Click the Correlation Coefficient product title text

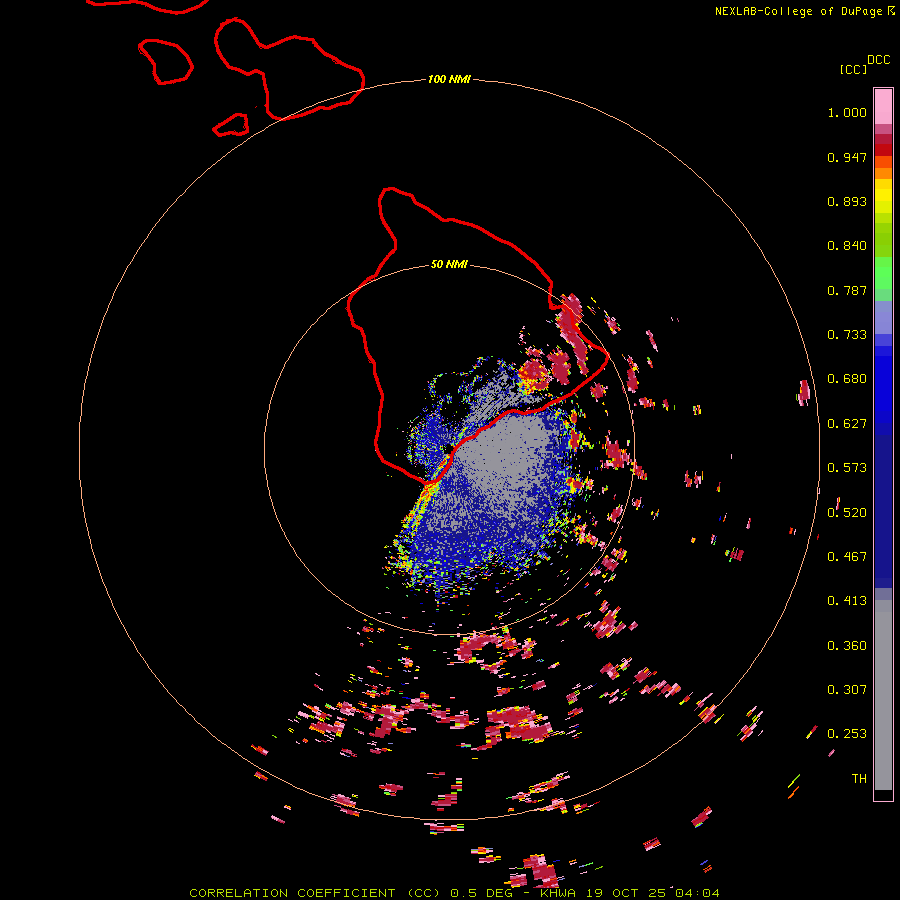454,893
